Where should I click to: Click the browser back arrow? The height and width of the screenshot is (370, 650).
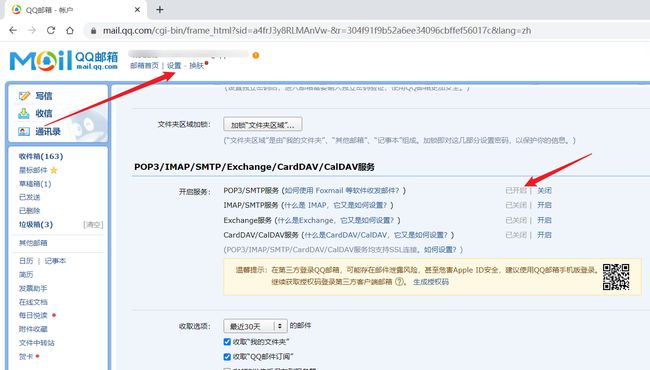13,30
